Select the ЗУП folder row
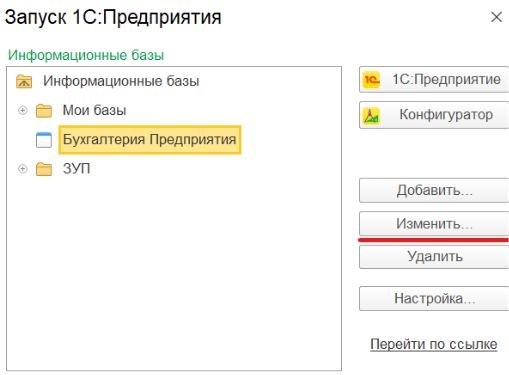Image resolution: width=509 pixels, height=375 pixels. (x=77, y=169)
